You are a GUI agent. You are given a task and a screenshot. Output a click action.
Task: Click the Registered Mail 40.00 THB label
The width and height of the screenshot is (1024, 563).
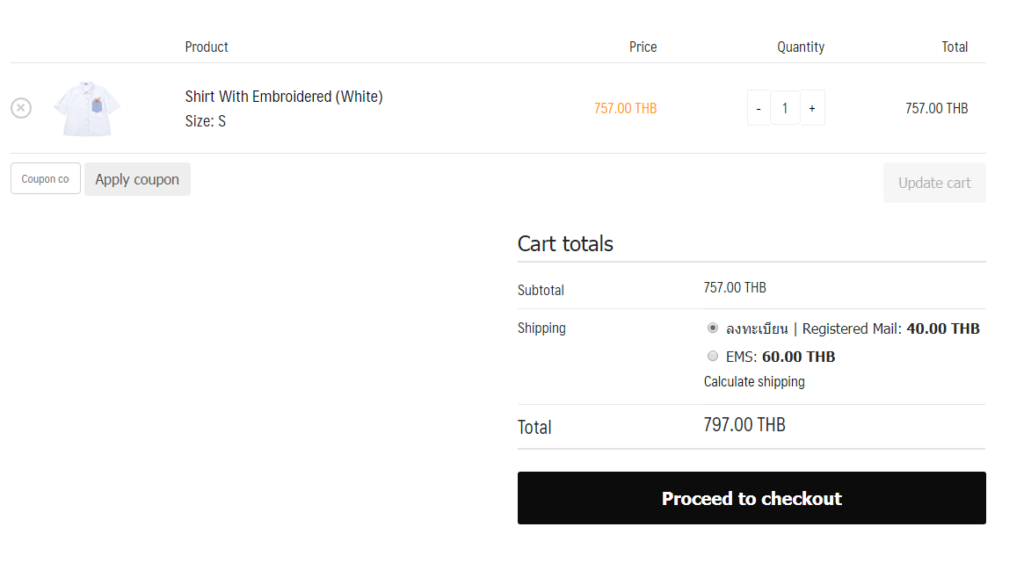pos(853,329)
